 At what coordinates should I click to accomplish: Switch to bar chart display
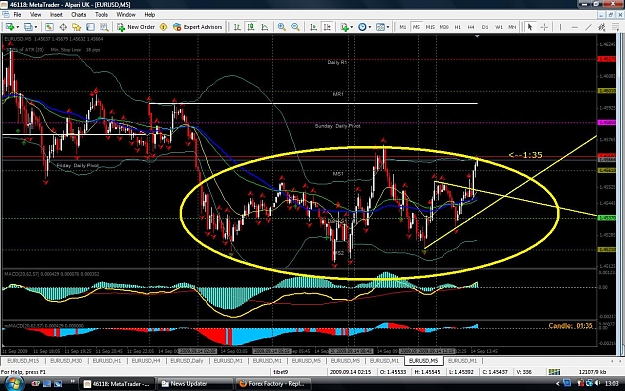(x=237, y=27)
